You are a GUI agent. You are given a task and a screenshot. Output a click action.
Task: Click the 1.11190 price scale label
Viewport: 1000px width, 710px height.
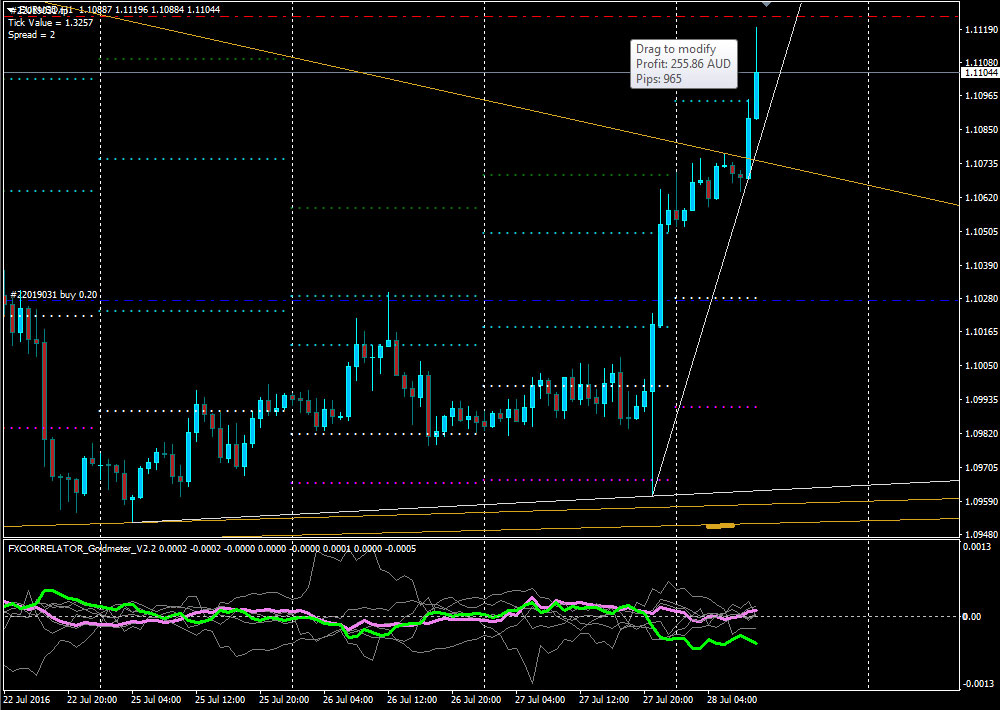978,31
